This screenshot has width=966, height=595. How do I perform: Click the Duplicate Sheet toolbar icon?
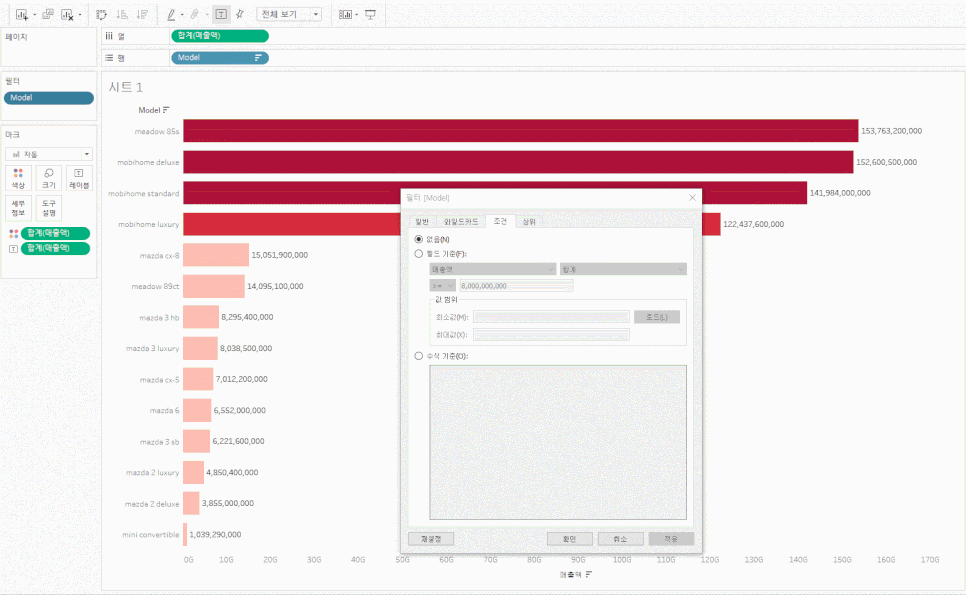(47, 14)
